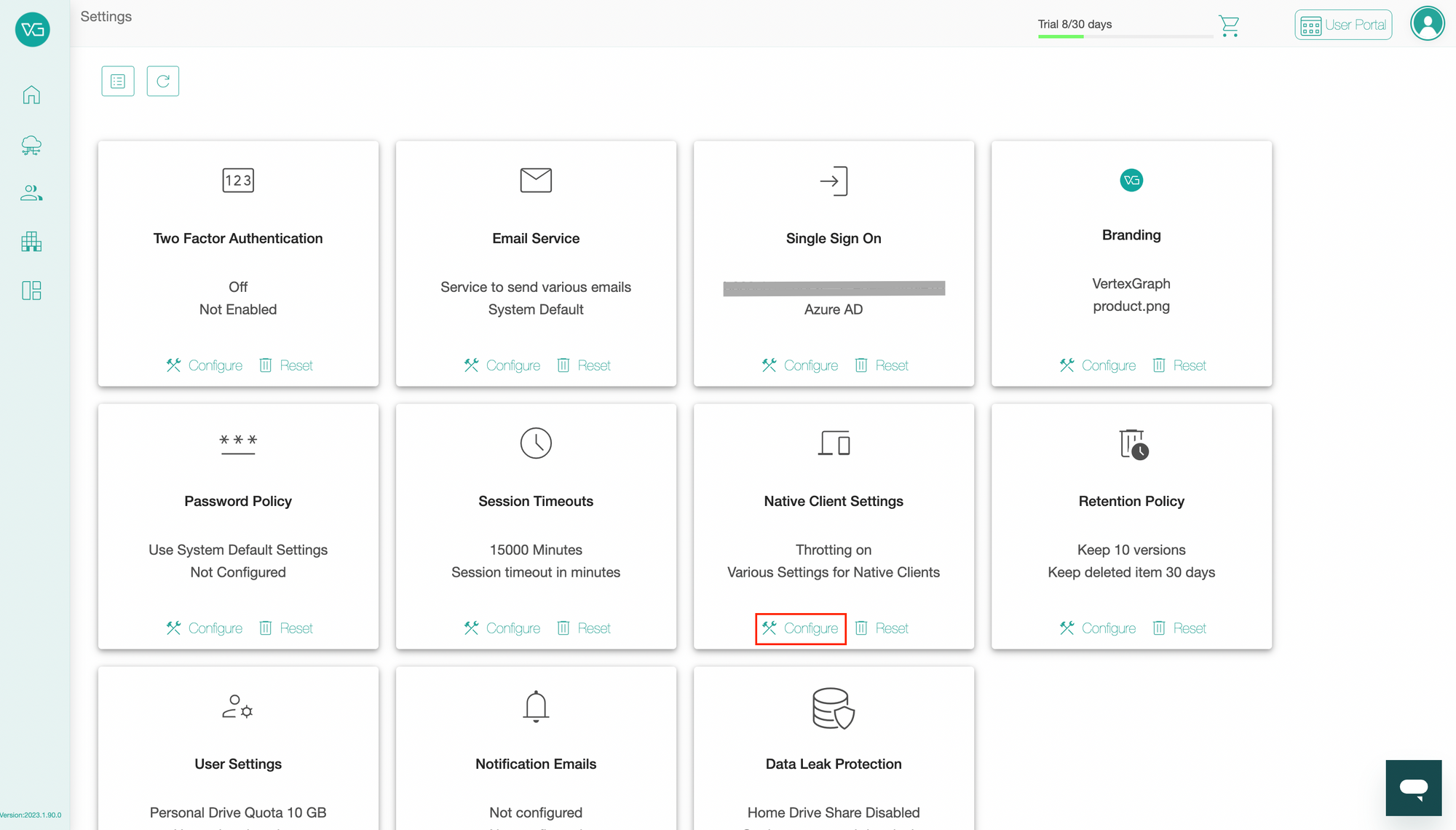Screen dimensions: 1456x830
Task: Switch to list view using the toolbar icon
Action: point(117,81)
